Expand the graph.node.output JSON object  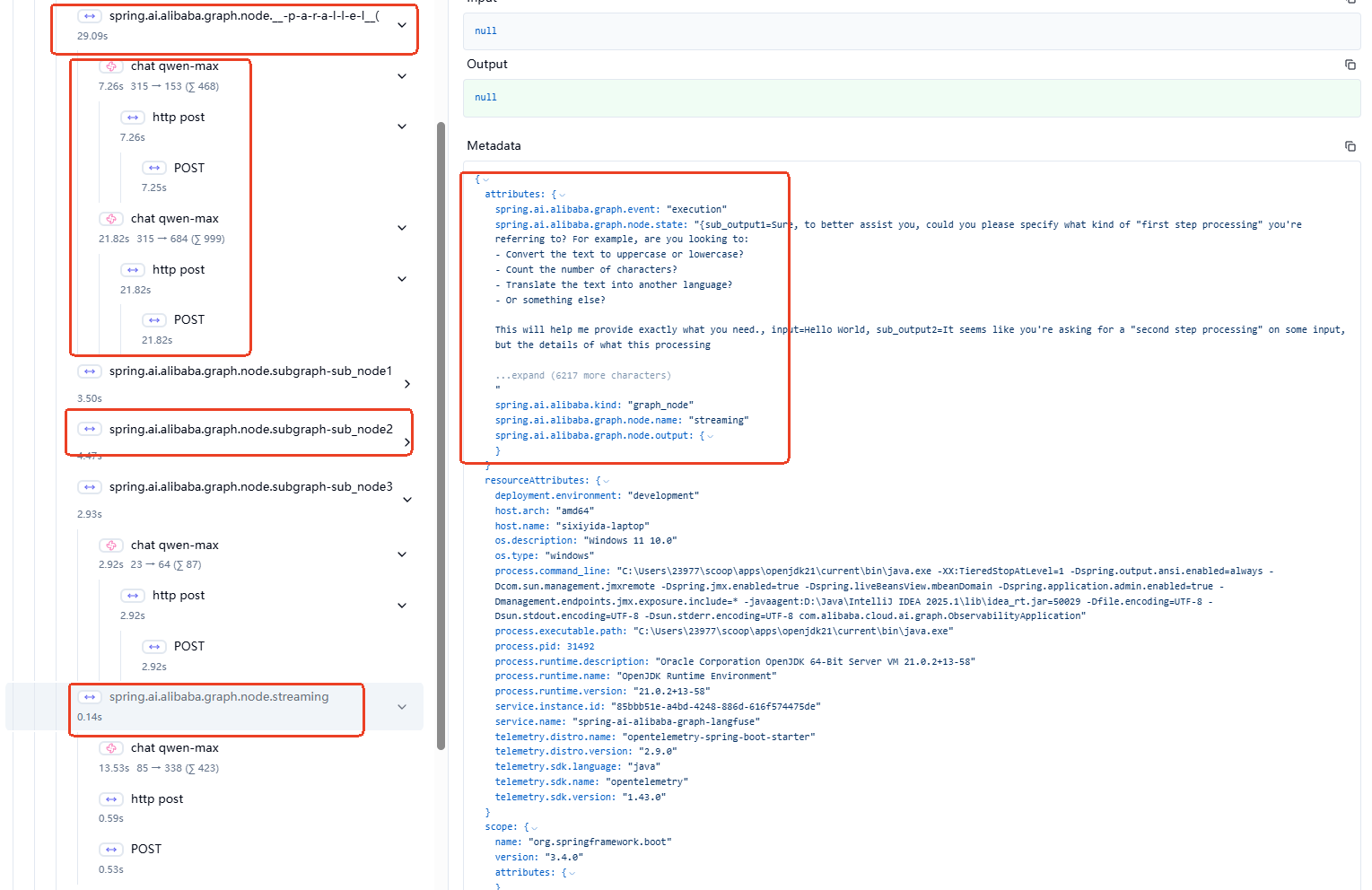710,436
